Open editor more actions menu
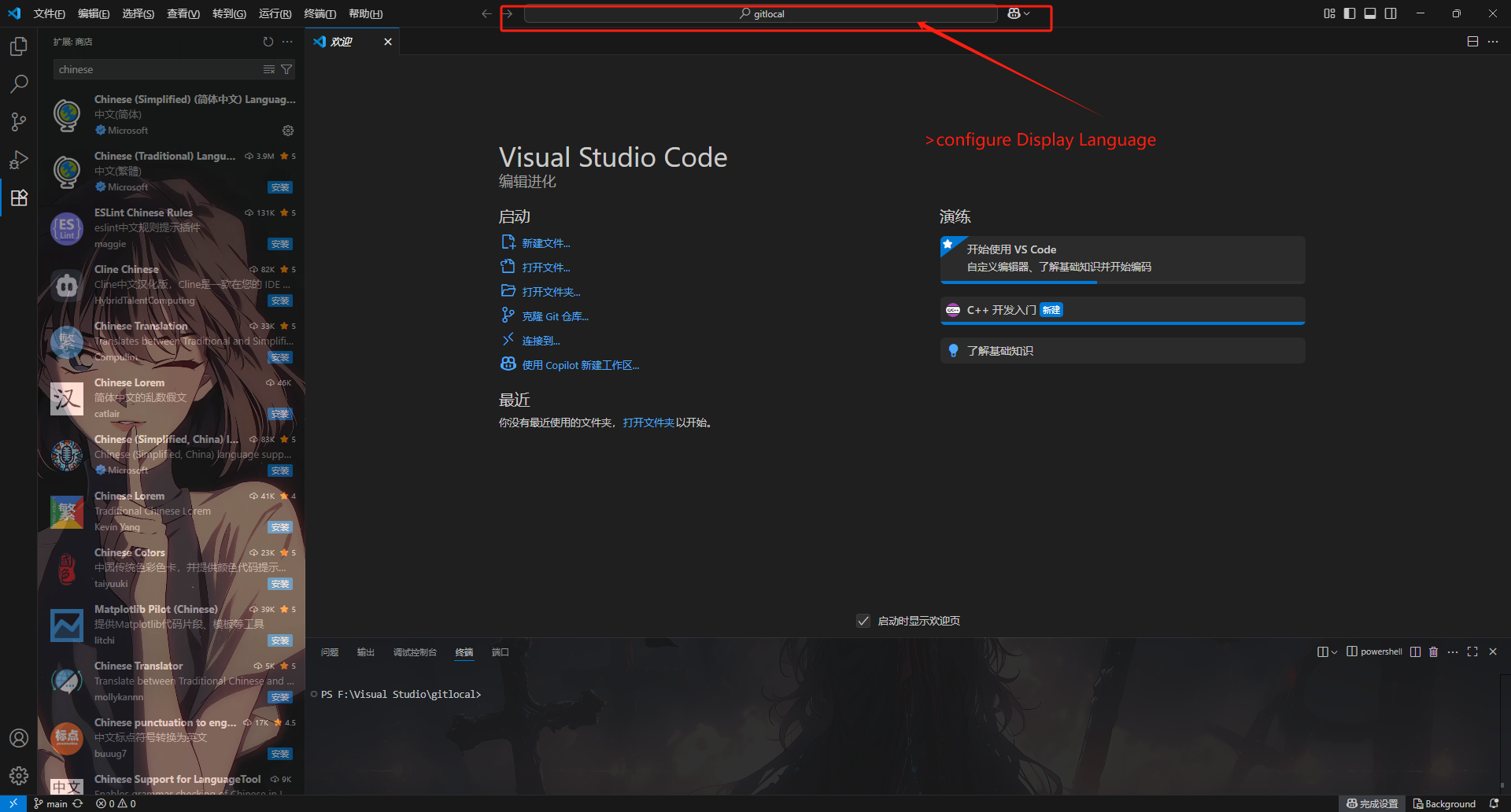The image size is (1511, 812). tap(1493, 42)
